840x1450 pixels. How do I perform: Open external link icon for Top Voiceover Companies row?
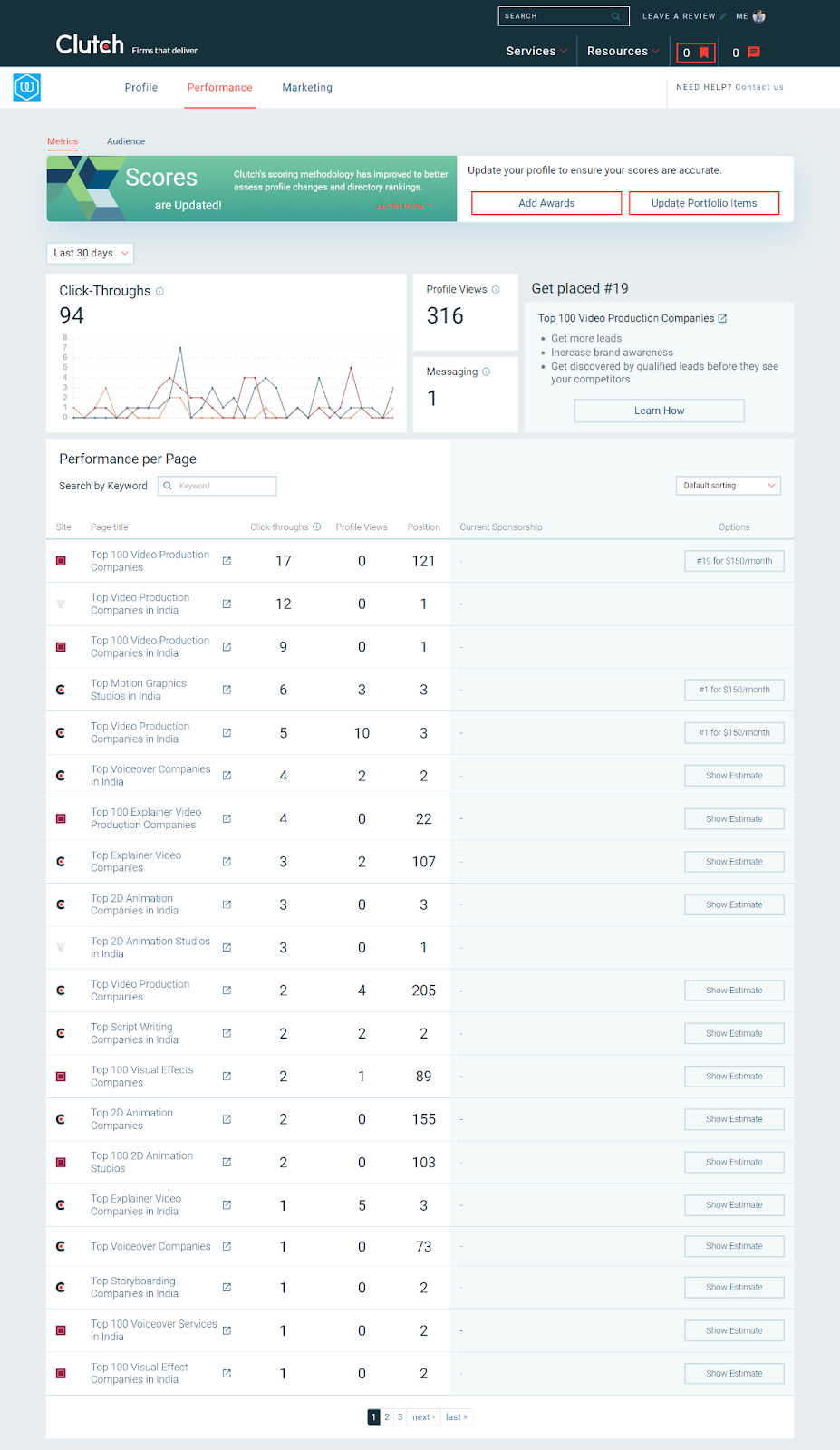point(227,1246)
